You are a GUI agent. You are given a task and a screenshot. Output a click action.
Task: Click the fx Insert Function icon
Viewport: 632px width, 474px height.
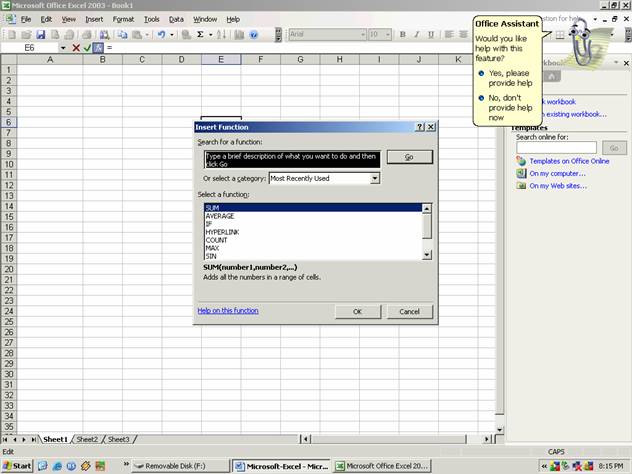(x=98, y=48)
